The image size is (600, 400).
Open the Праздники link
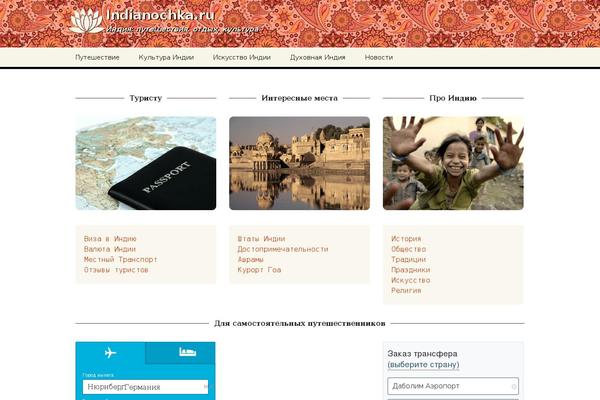click(411, 270)
